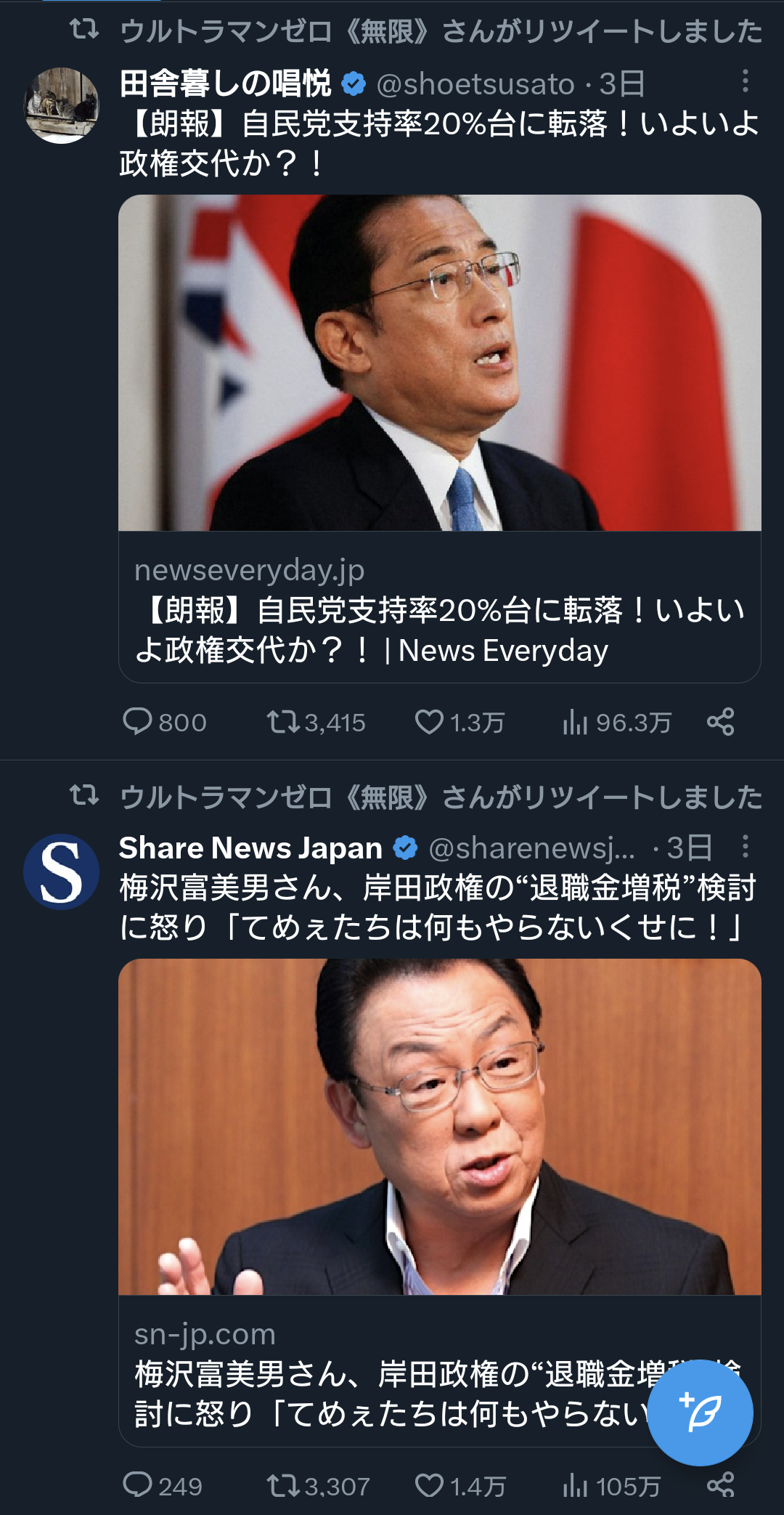Image resolution: width=784 pixels, height=1515 pixels.
Task: Retweet the post with 3,307 retweets
Action: [x=318, y=1486]
